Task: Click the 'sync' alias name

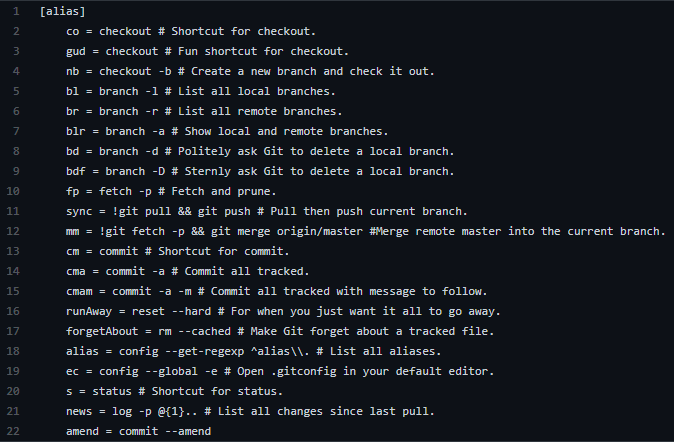Action: pos(79,212)
